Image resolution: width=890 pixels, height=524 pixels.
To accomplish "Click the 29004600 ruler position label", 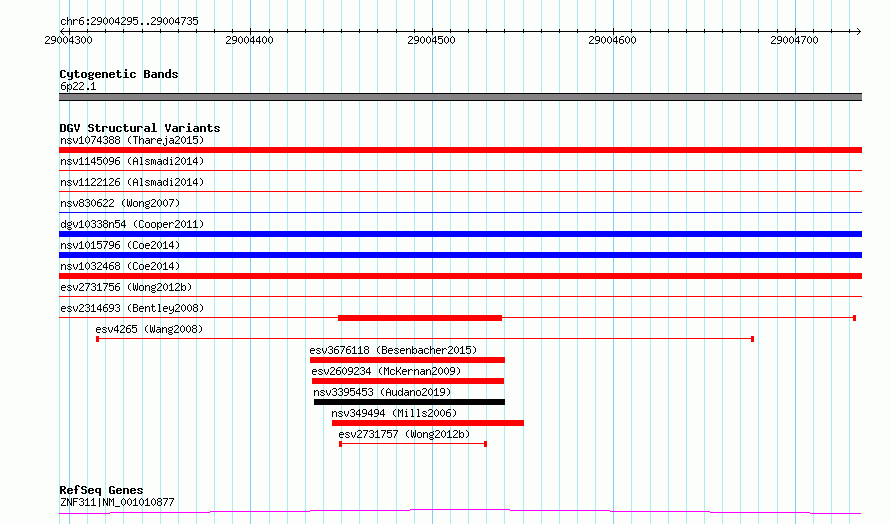I will point(612,40).
